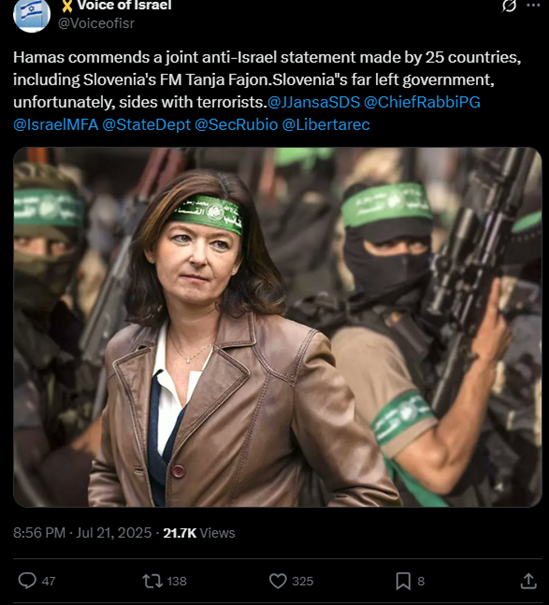Open the three-dot more options menu
Viewport: 549px width, 605px height.
click(536, 5)
